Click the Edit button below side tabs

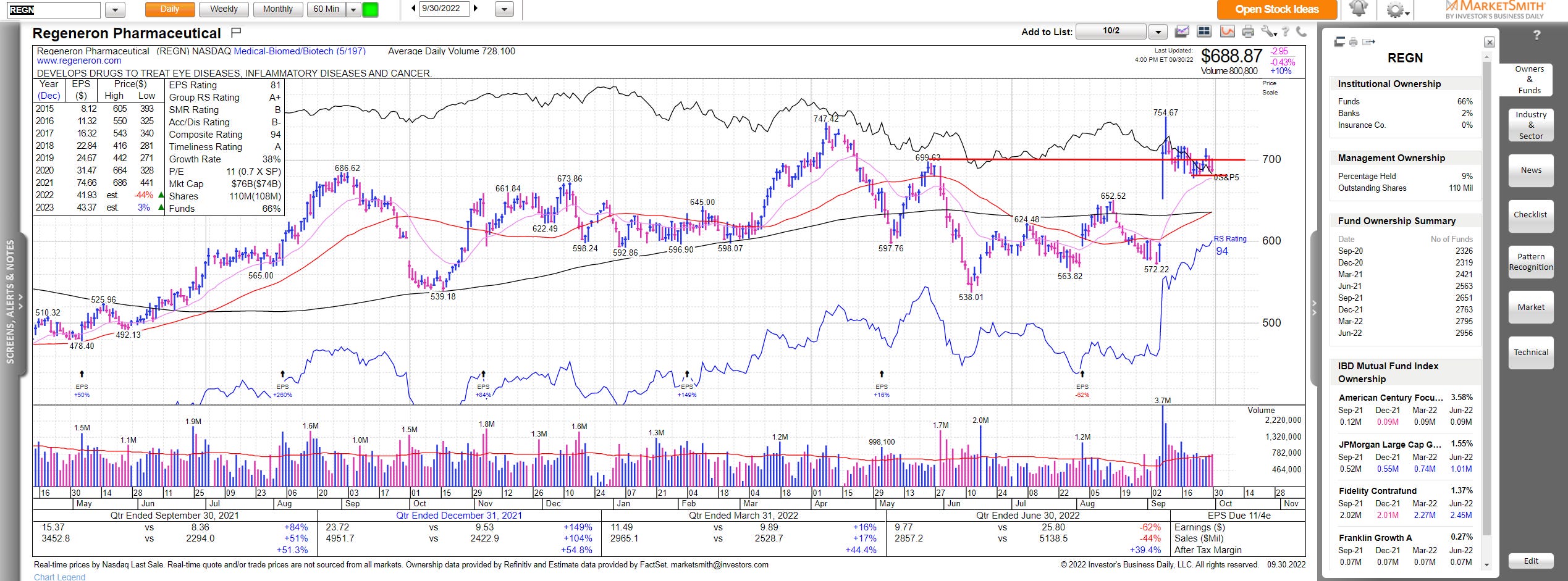click(x=1531, y=561)
